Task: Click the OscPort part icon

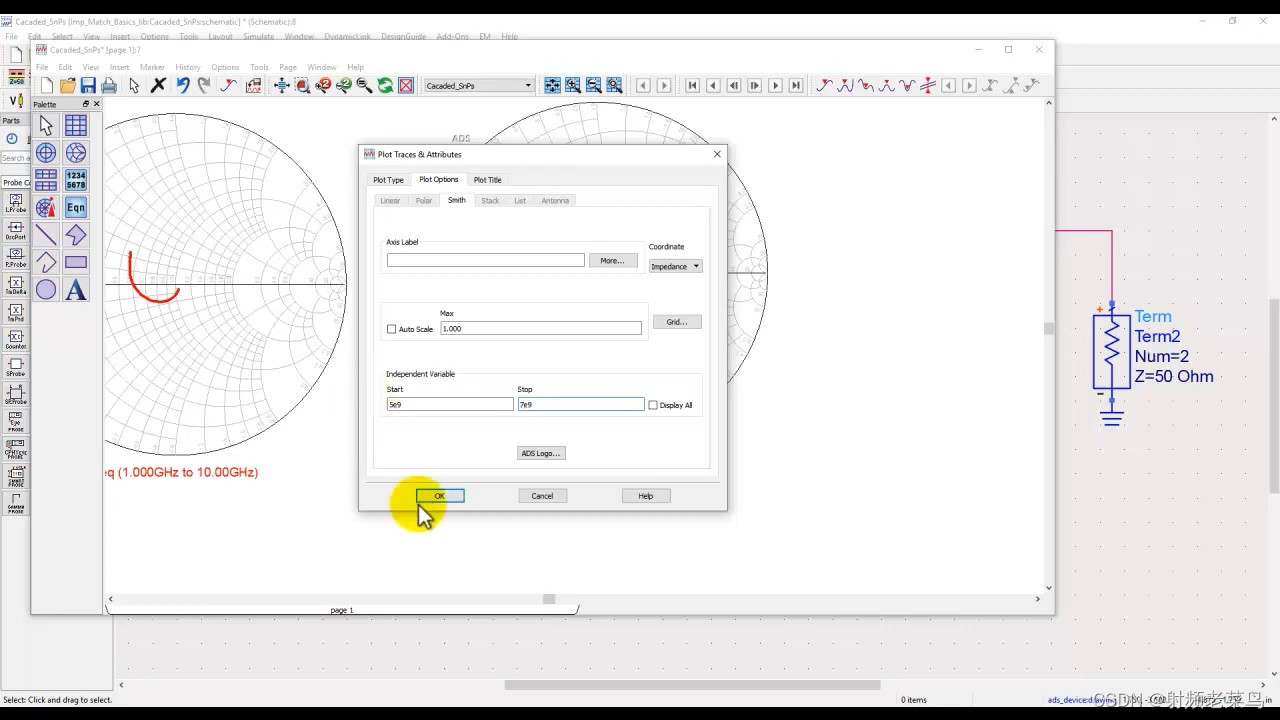Action: click(x=15, y=230)
